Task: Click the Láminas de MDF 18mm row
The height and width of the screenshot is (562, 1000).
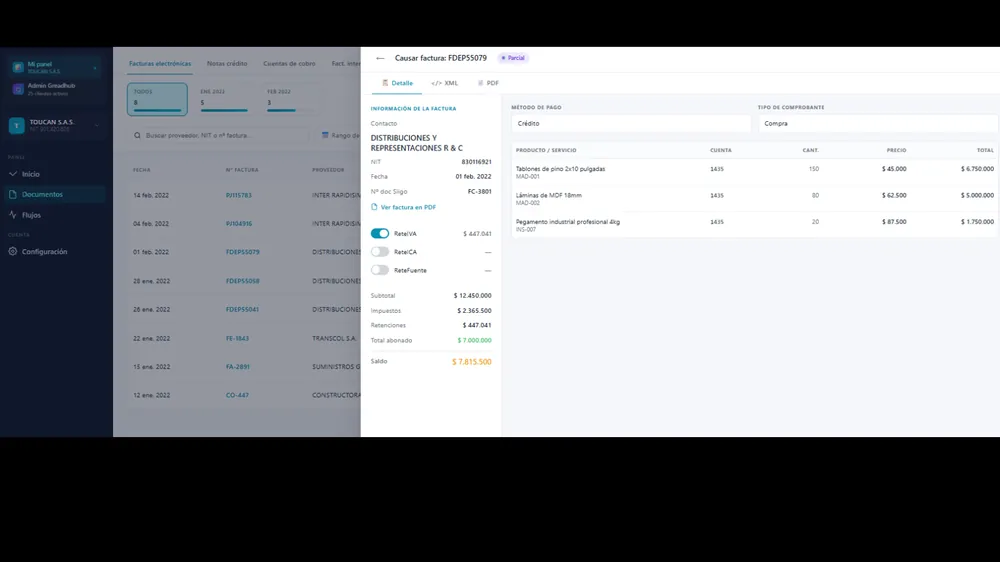Action: (754, 198)
